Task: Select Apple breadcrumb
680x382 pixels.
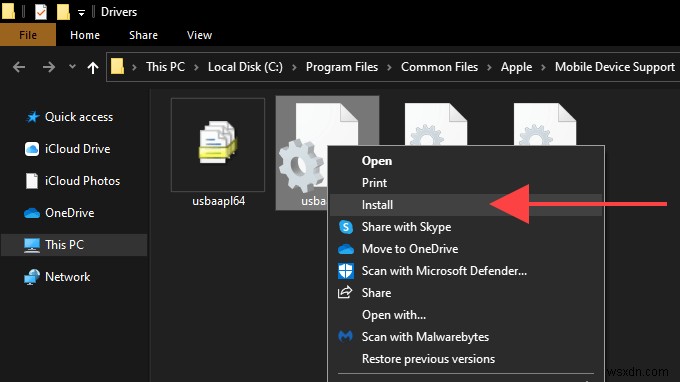Action: pos(516,67)
